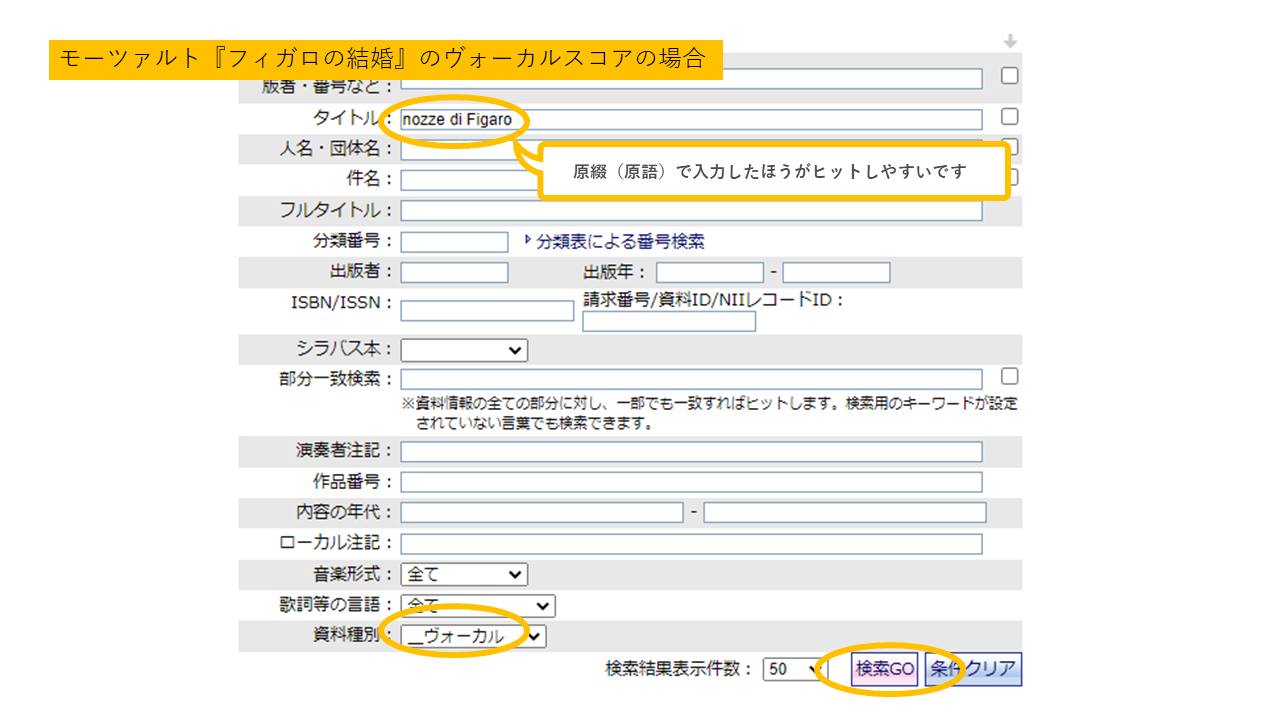The image size is (1280, 720).
Task: Click the 人名・団体名 input field
Action: click(692, 150)
